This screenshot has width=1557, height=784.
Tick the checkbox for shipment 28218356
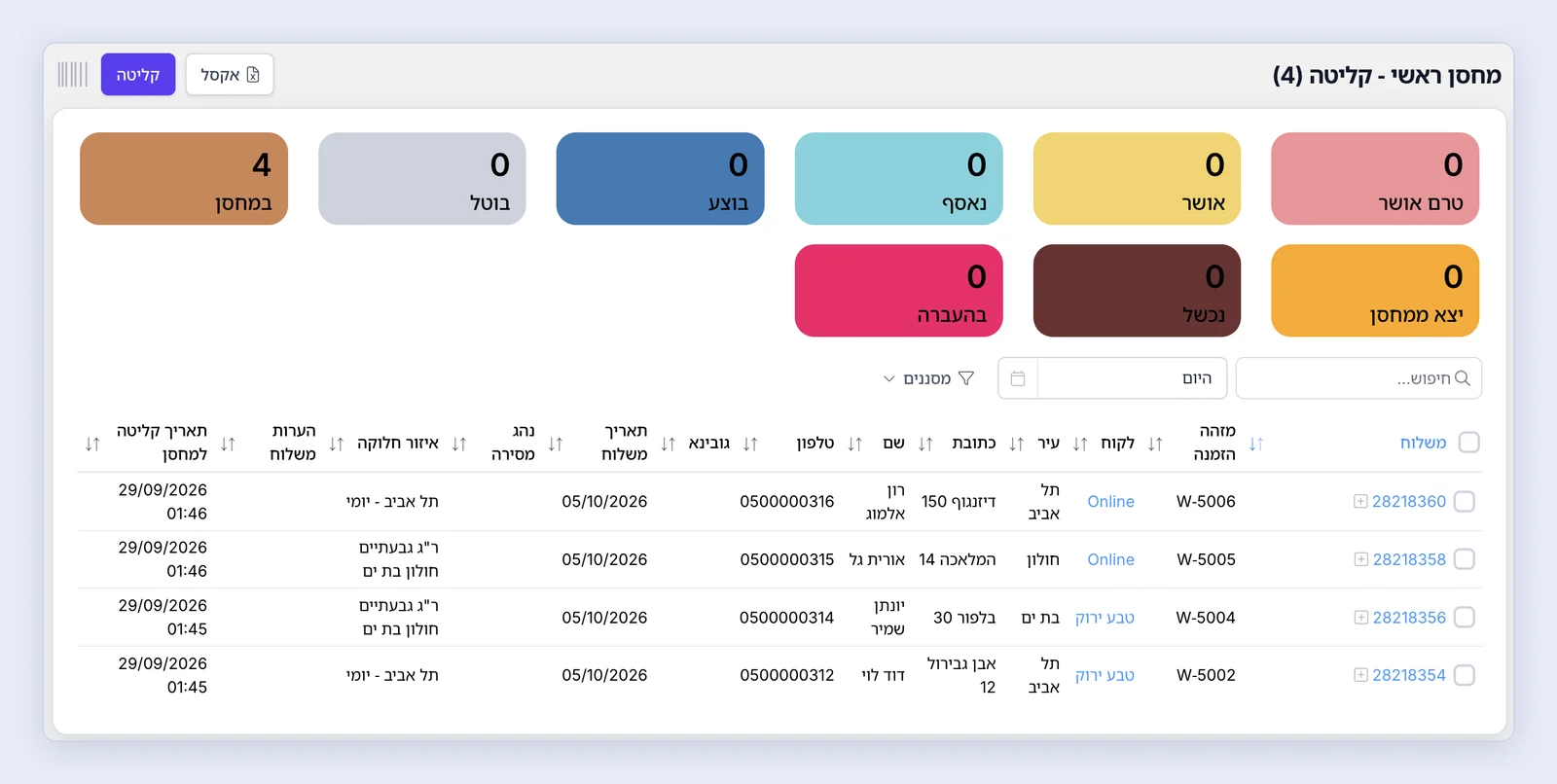[1465, 617]
